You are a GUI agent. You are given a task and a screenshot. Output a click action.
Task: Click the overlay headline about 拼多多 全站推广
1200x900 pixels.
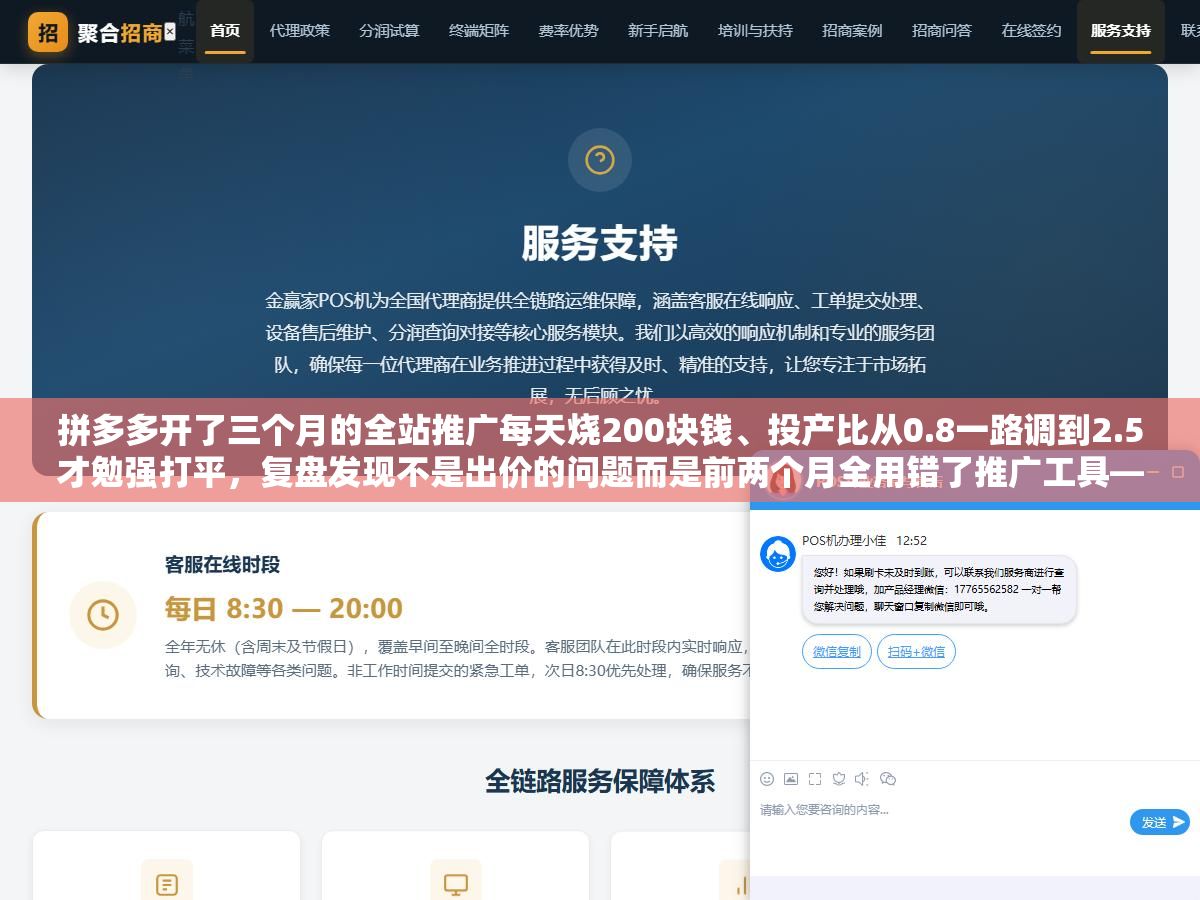coord(600,450)
